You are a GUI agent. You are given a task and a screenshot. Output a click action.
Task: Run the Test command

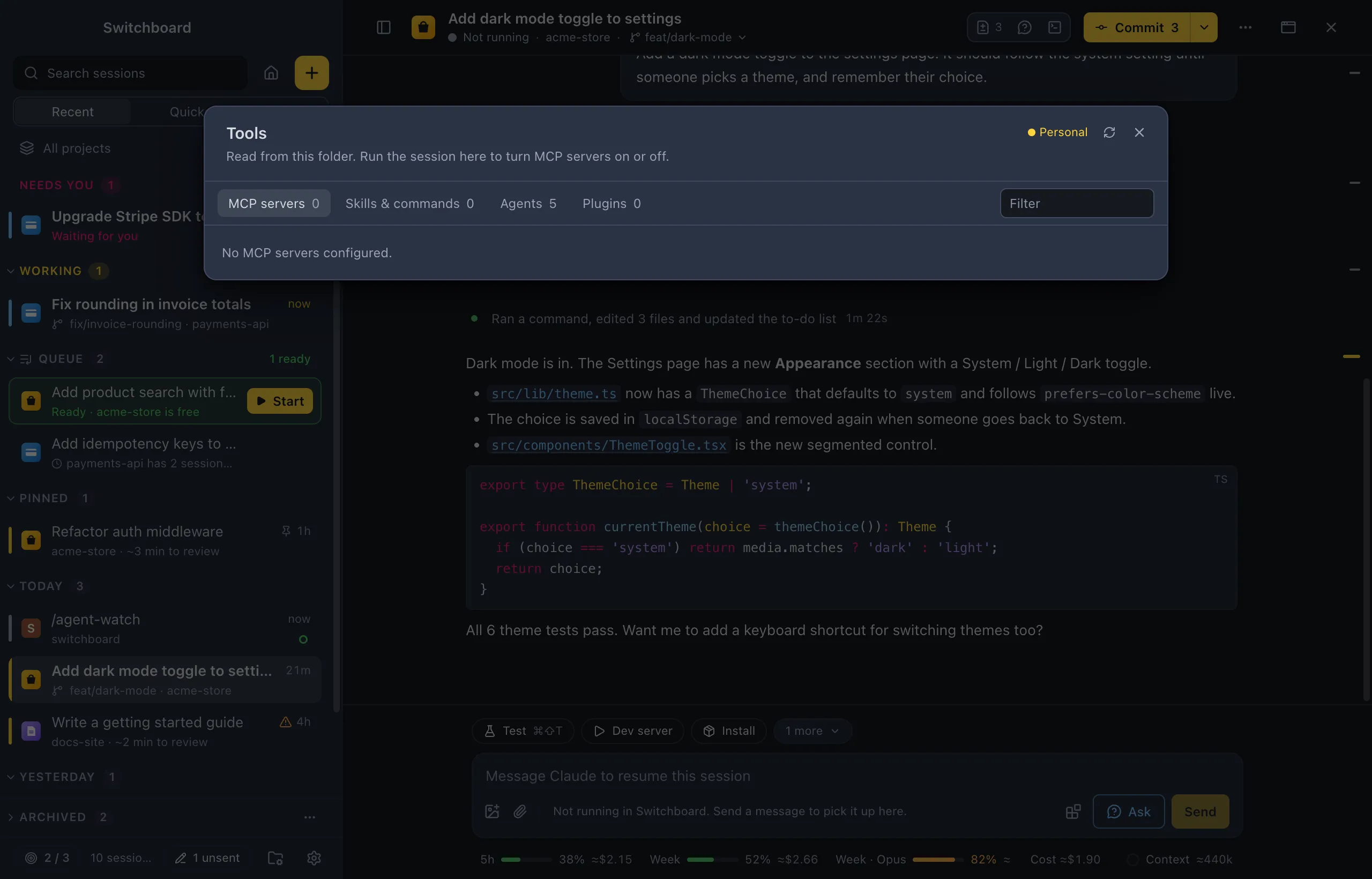(x=523, y=731)
